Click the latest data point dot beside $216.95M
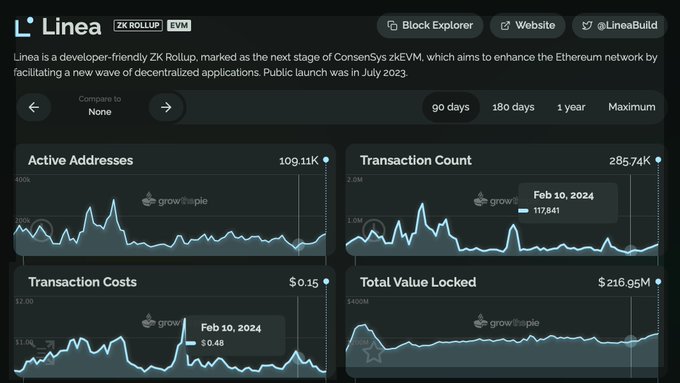The image size is (680, 383). [658, 282]
